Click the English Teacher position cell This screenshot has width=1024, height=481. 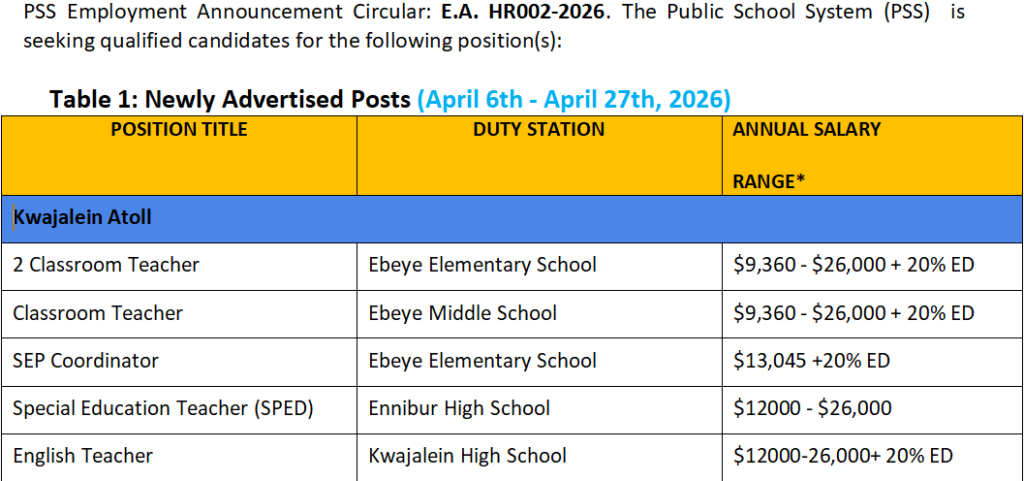pyautogui.click(x=83, y=456)
